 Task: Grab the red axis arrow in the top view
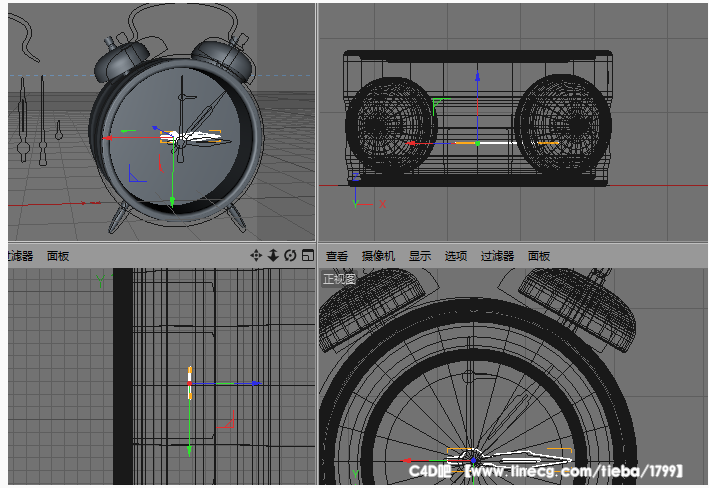click(411, 143)
